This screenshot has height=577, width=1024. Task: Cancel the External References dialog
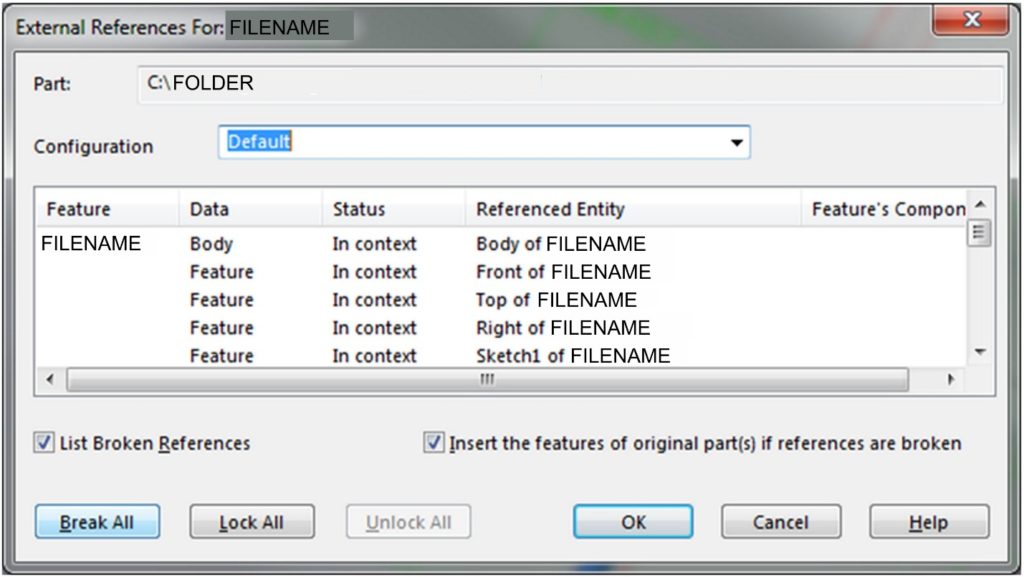(x=781, y=522)
